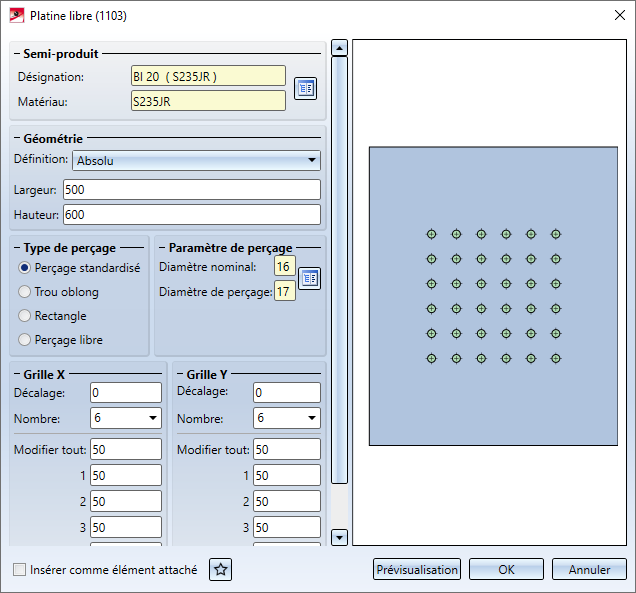The width and height of the screenshot is (636, 593).
Task: Select the Perçage standardisé radio option
Action: coord(25,268)
